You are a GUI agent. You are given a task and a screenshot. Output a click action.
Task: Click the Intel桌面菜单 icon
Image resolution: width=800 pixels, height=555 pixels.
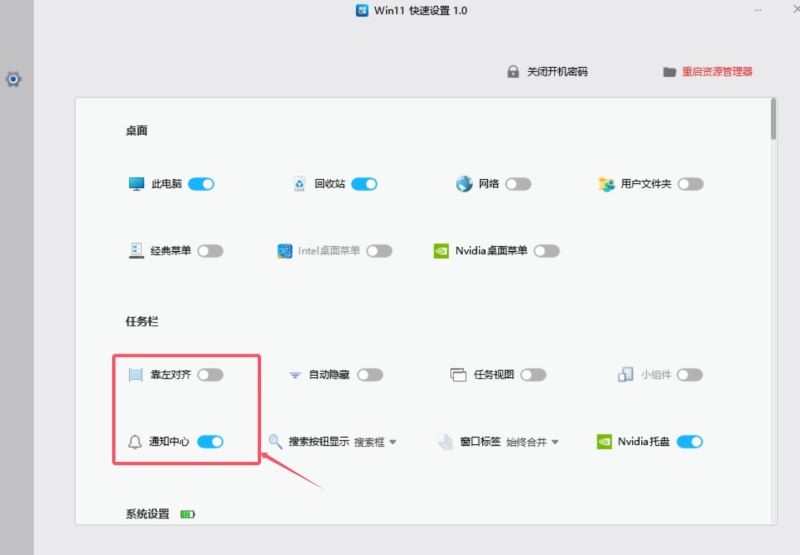pyautogui.click(x=285, y=251)
